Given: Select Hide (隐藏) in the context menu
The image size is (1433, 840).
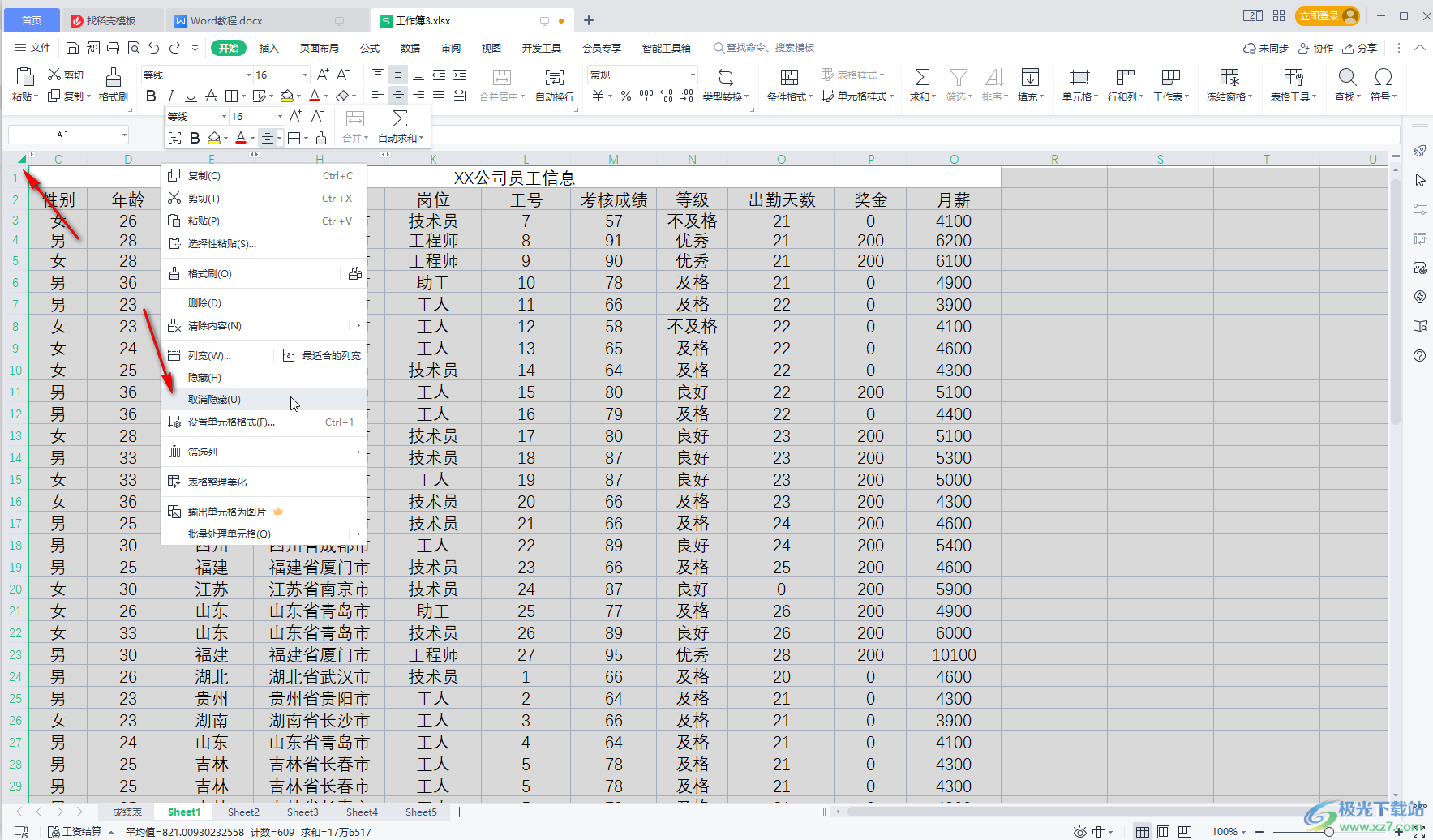Looking at the screenshot, I should pyautogui.click(x=264, y=377).
